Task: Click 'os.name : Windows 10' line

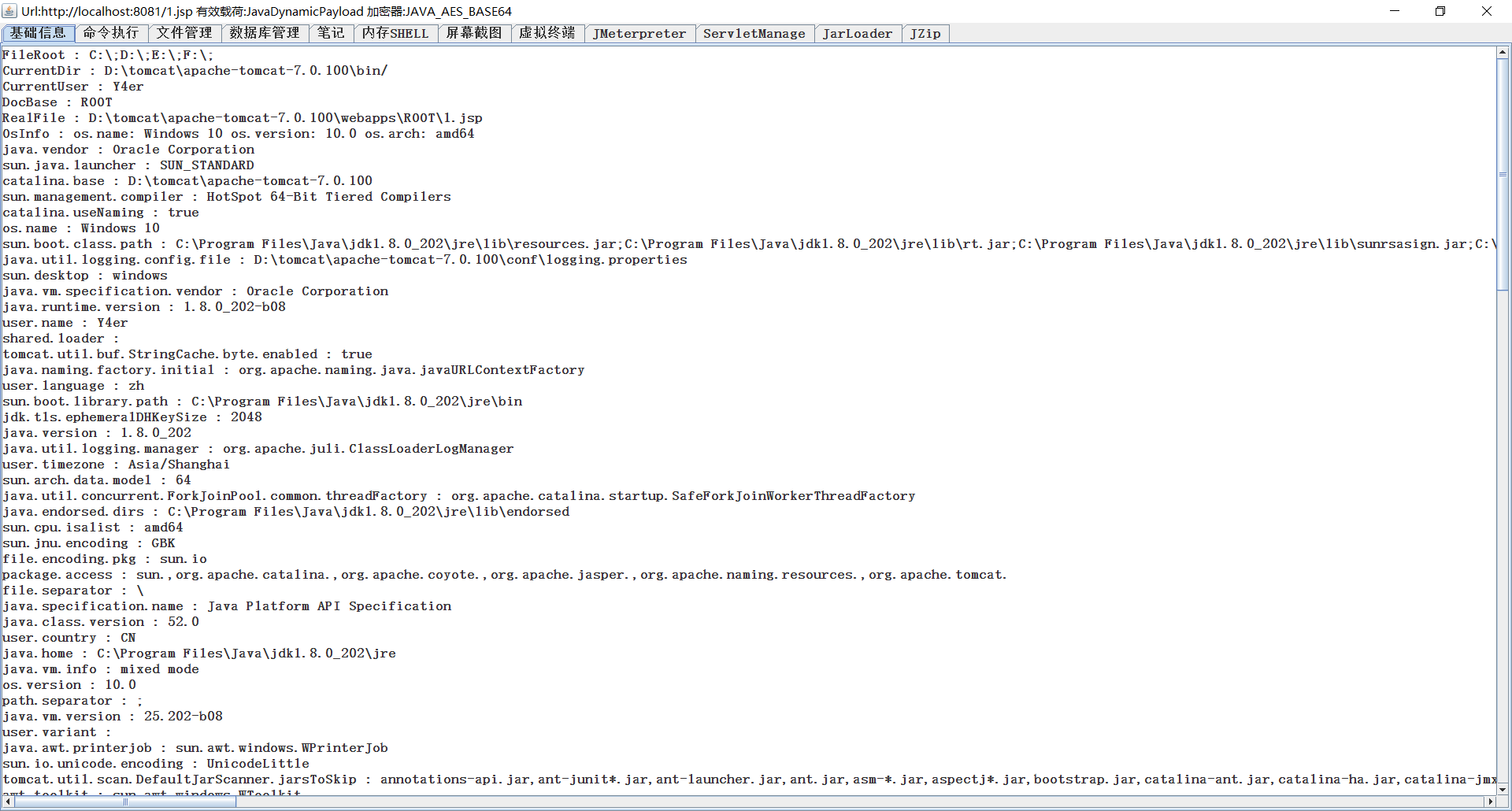Action: pos(81,228)
